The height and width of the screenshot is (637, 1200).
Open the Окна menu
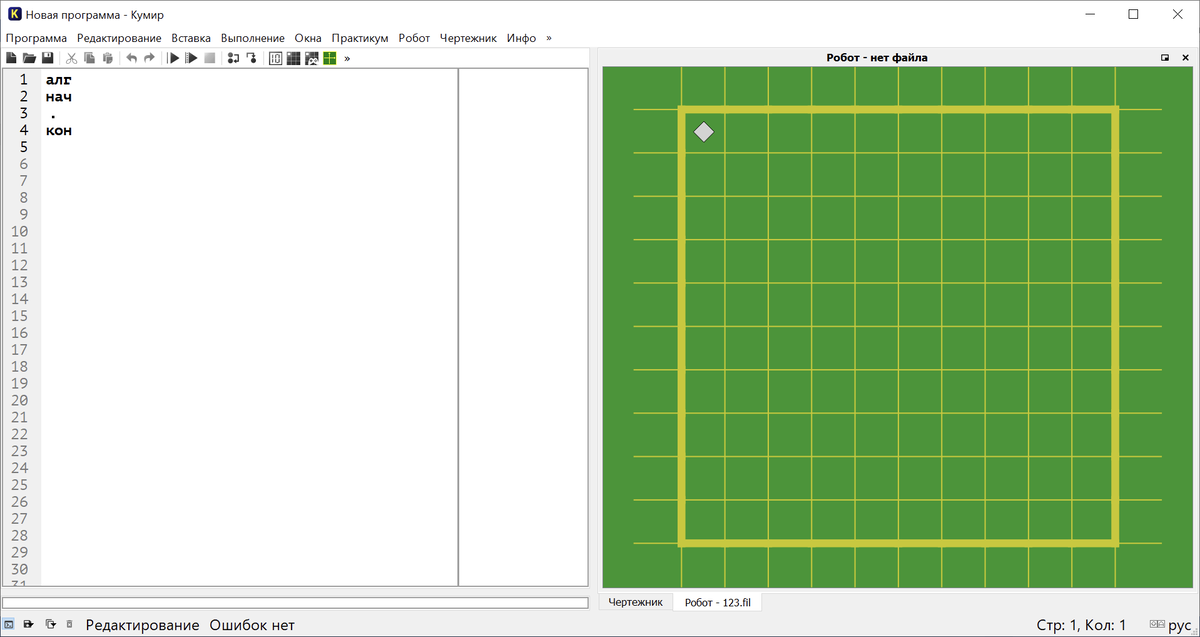pyautogui.click(x=309, y=38)
